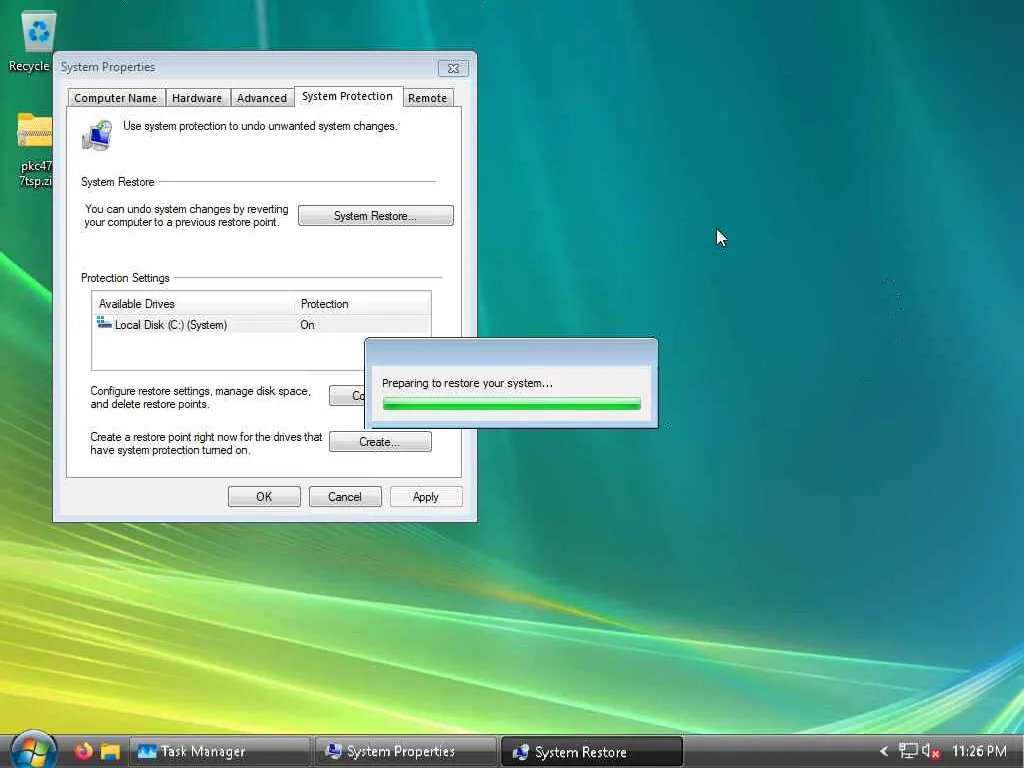Open the Hardware tab
The width and height of the screenshot is (1024, 768).
pos(197,98)
